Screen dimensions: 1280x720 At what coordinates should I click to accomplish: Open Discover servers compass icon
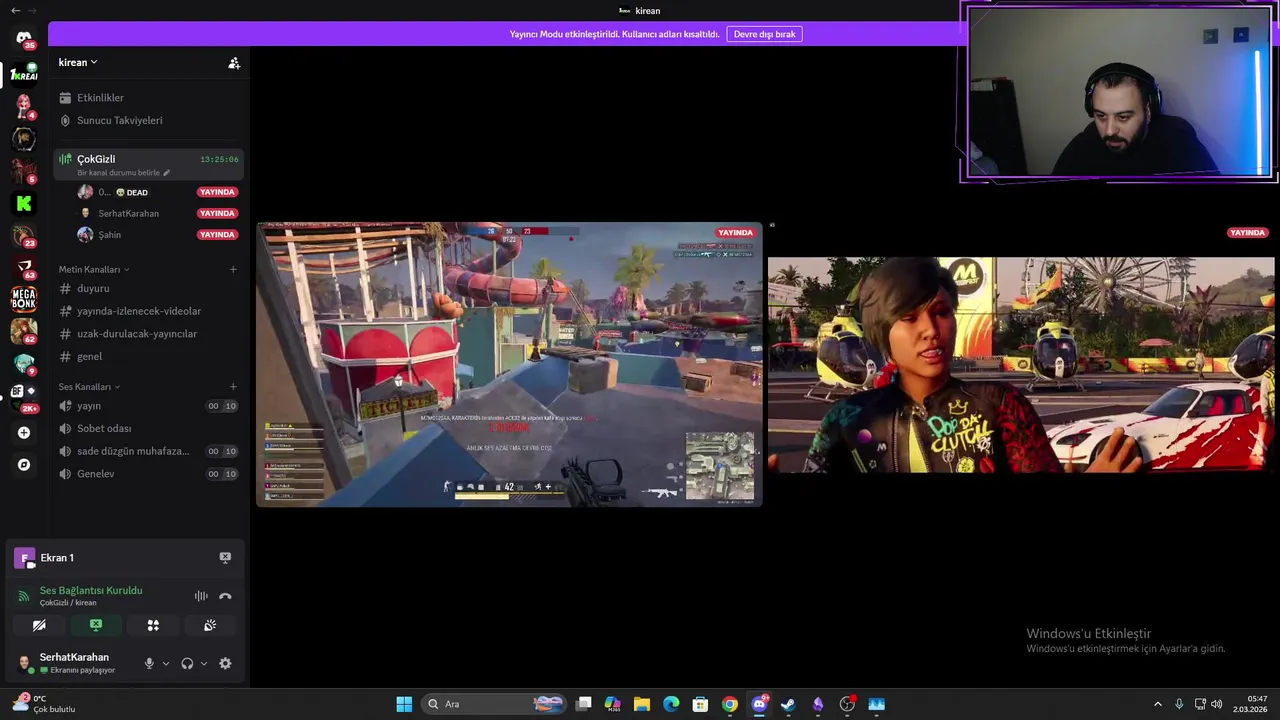pos(24,465)
